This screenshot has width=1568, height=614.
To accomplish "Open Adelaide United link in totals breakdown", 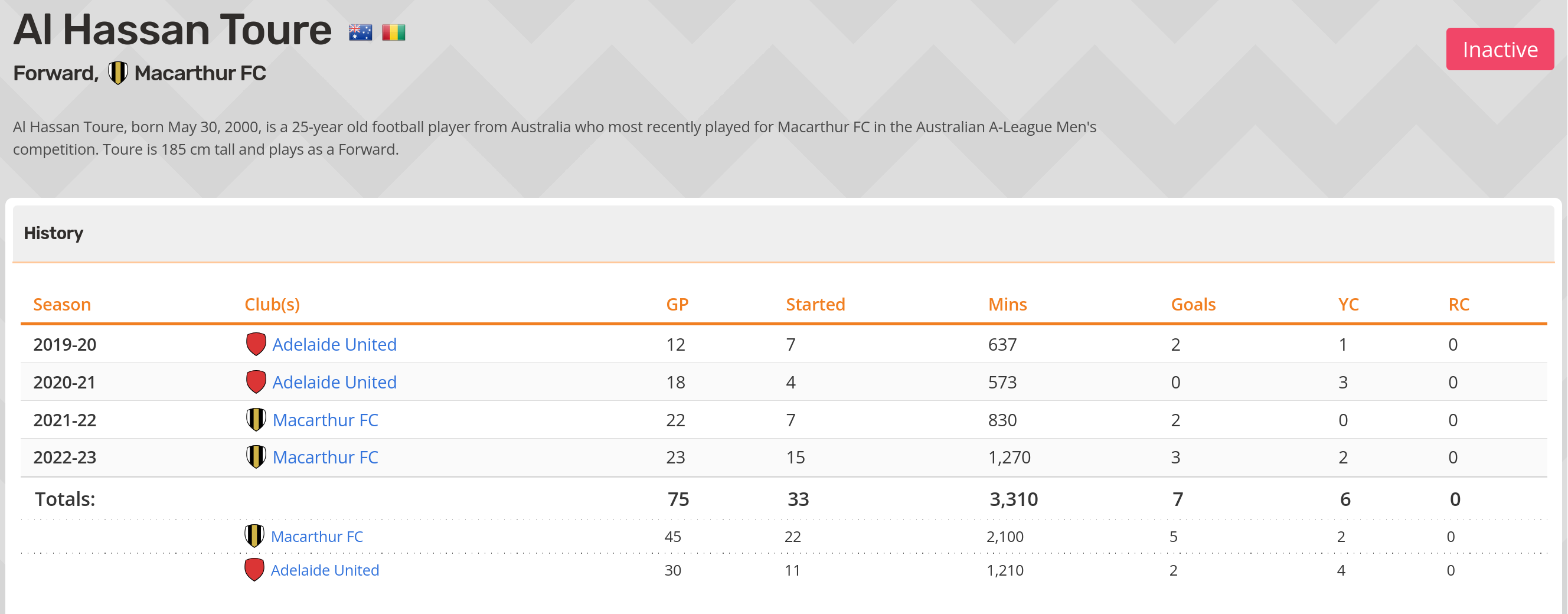I will (325, 570).
